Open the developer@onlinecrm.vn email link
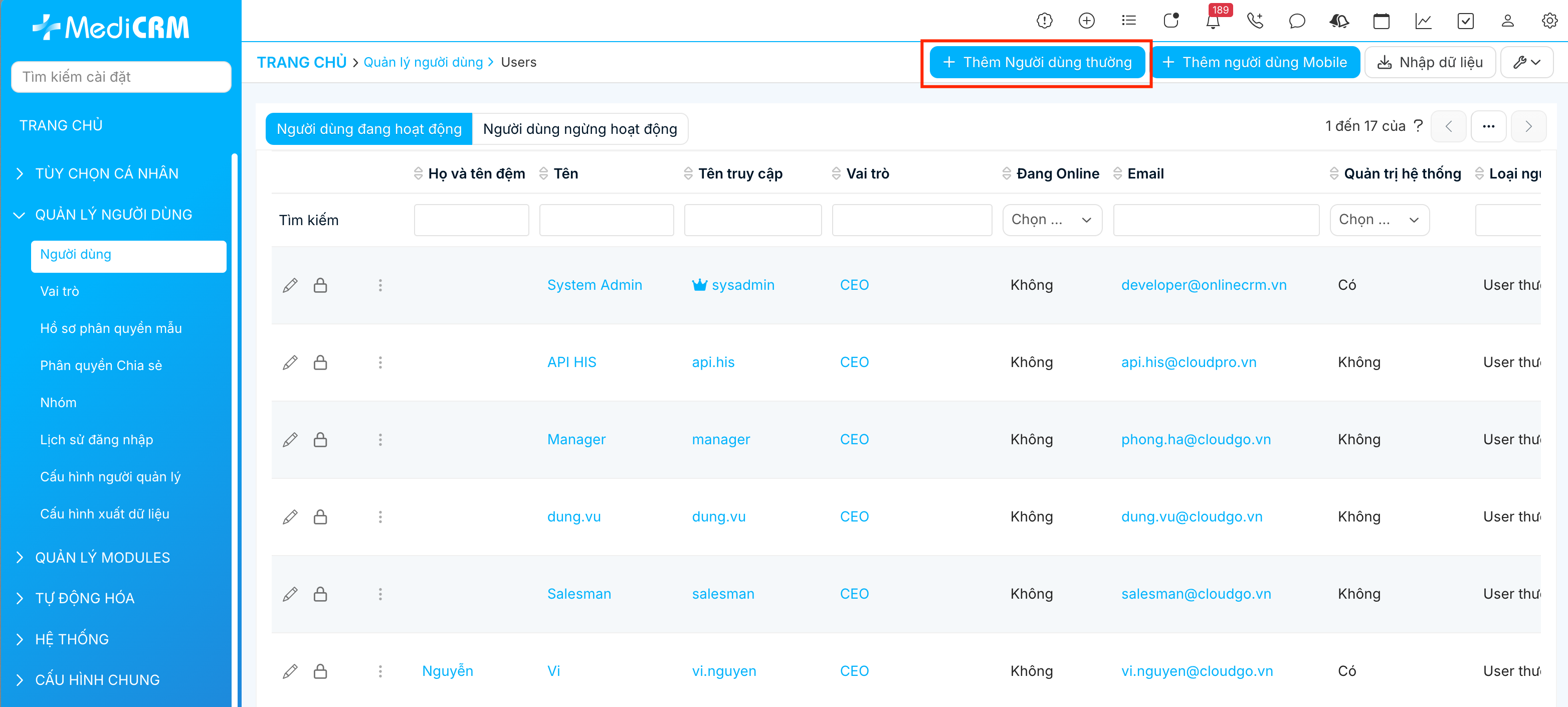This screenshot has width=1568, height=707. tap(1204, 285)
